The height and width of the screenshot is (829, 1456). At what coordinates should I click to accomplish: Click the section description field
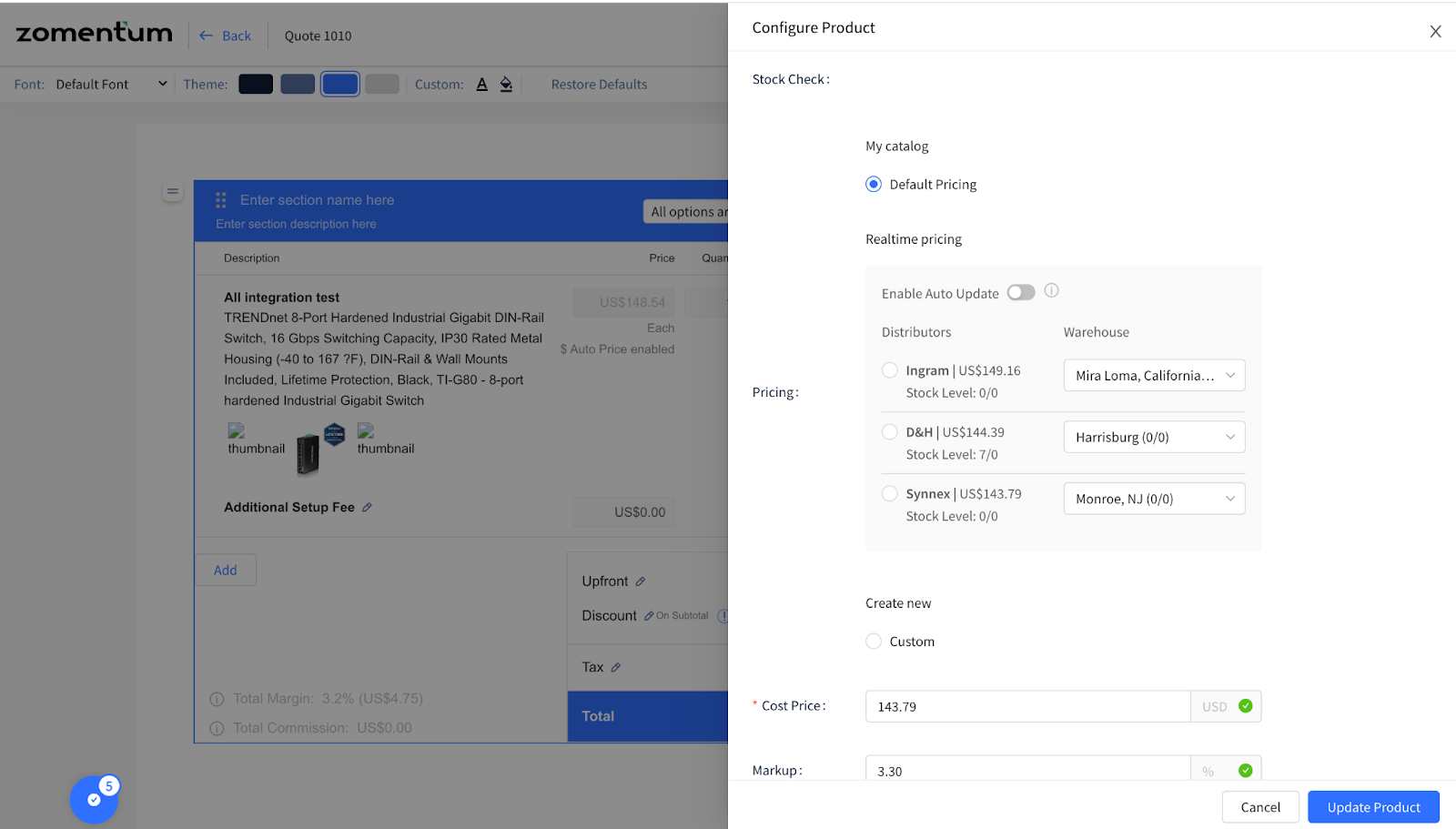pyautogui.click(x=296, y=224)
